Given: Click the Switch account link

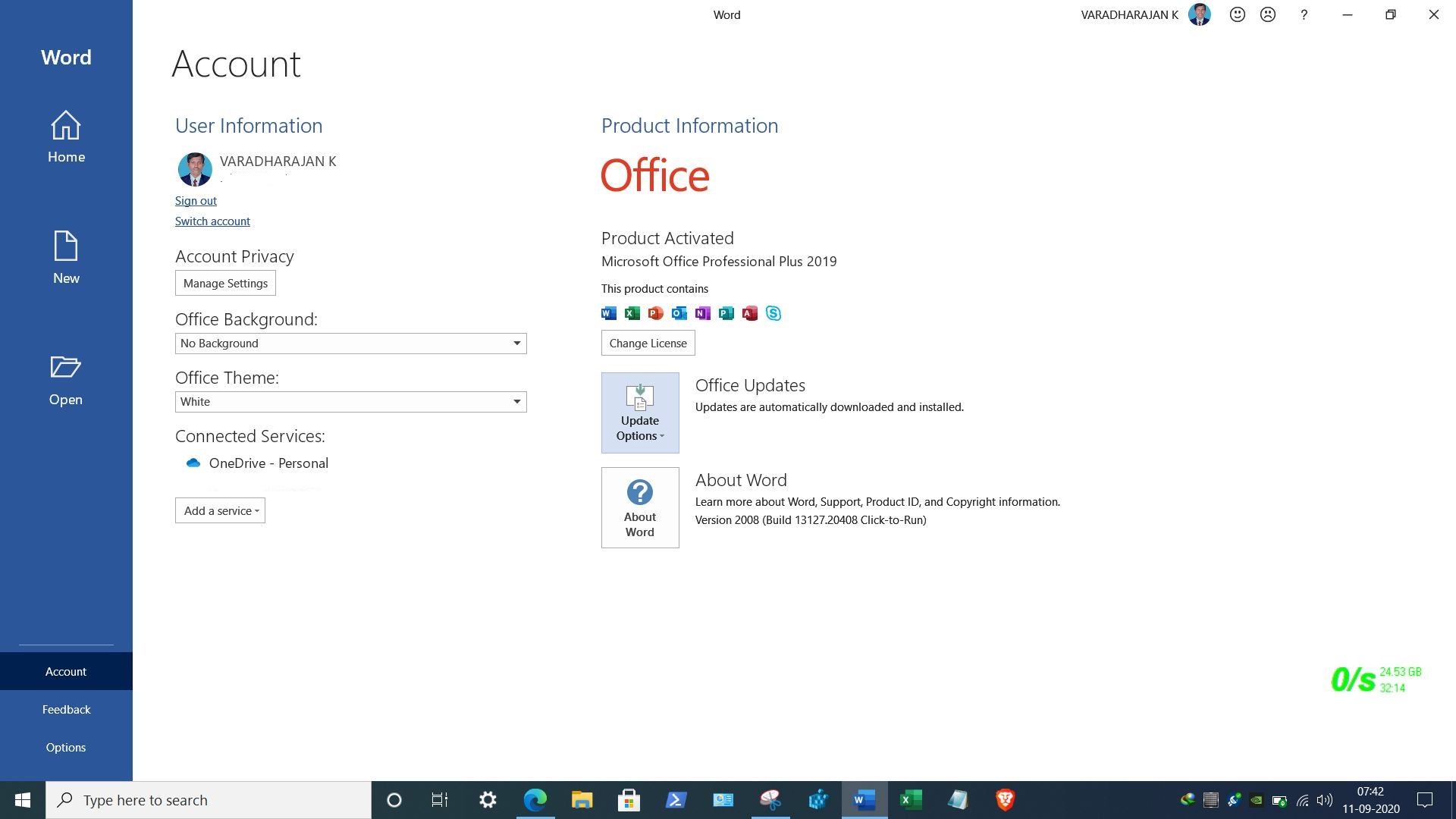Looking at the screenshot, I should click(x=212, y=221).
